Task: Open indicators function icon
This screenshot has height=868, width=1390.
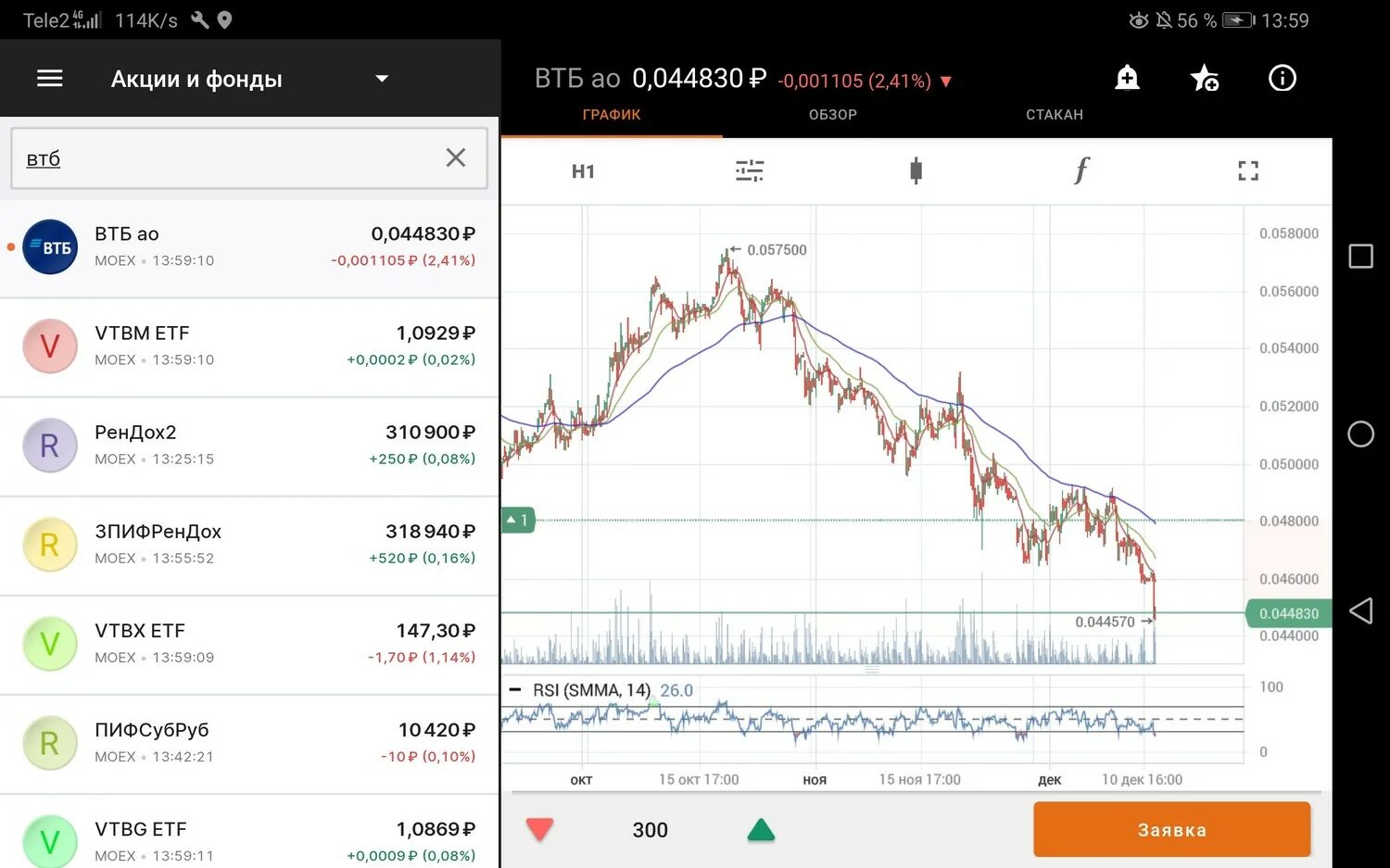Action: click(1081, 170)
